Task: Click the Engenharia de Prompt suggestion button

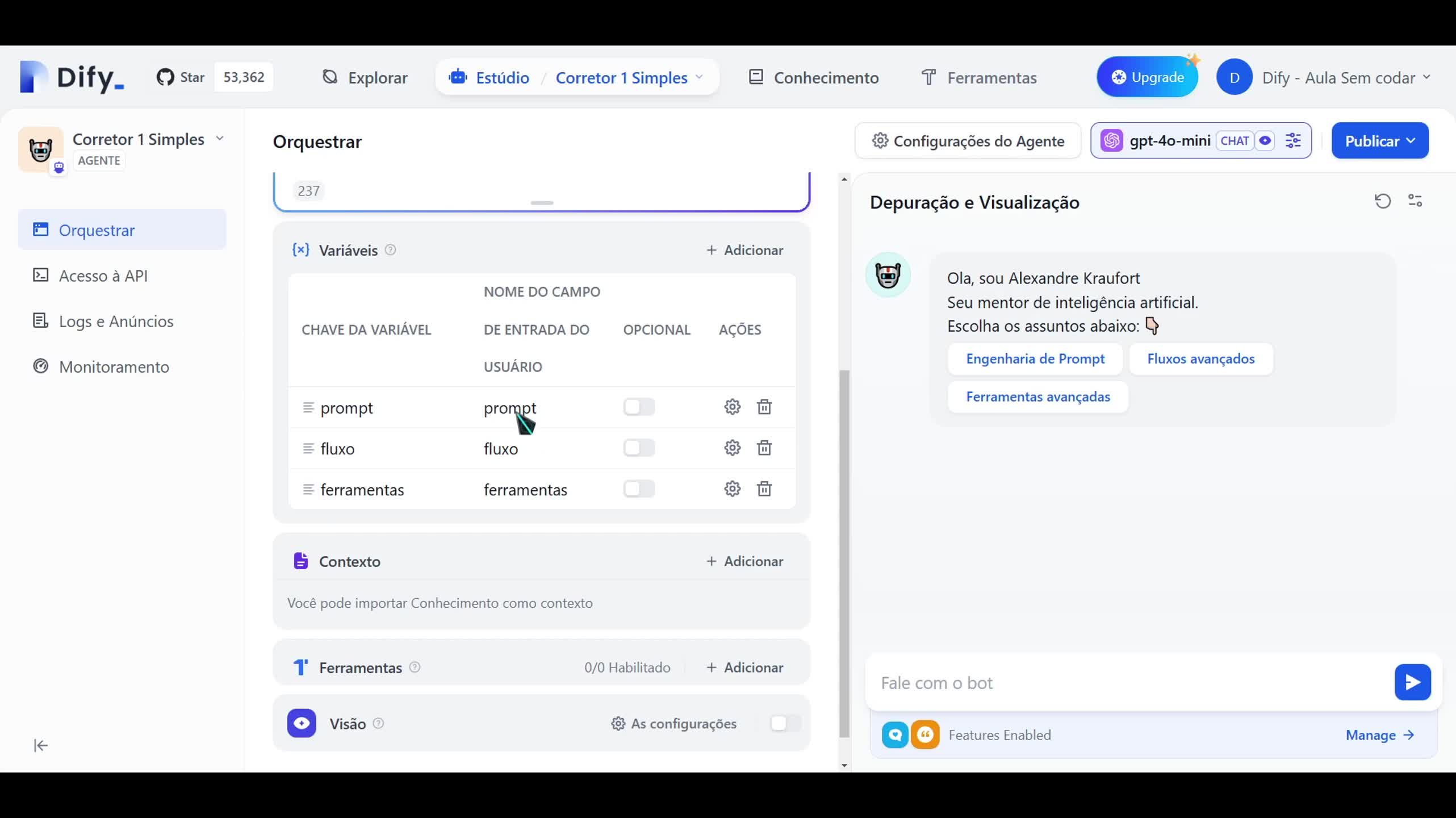Action: [1035, 358]
